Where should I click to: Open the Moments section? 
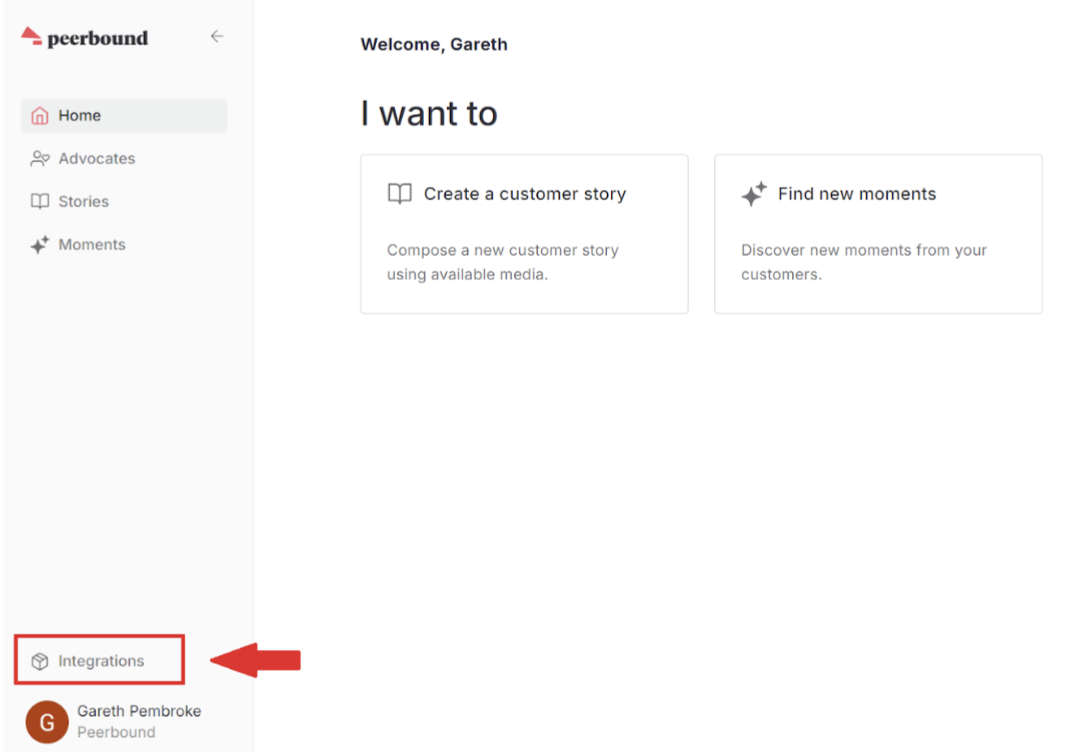coord(124,244)
